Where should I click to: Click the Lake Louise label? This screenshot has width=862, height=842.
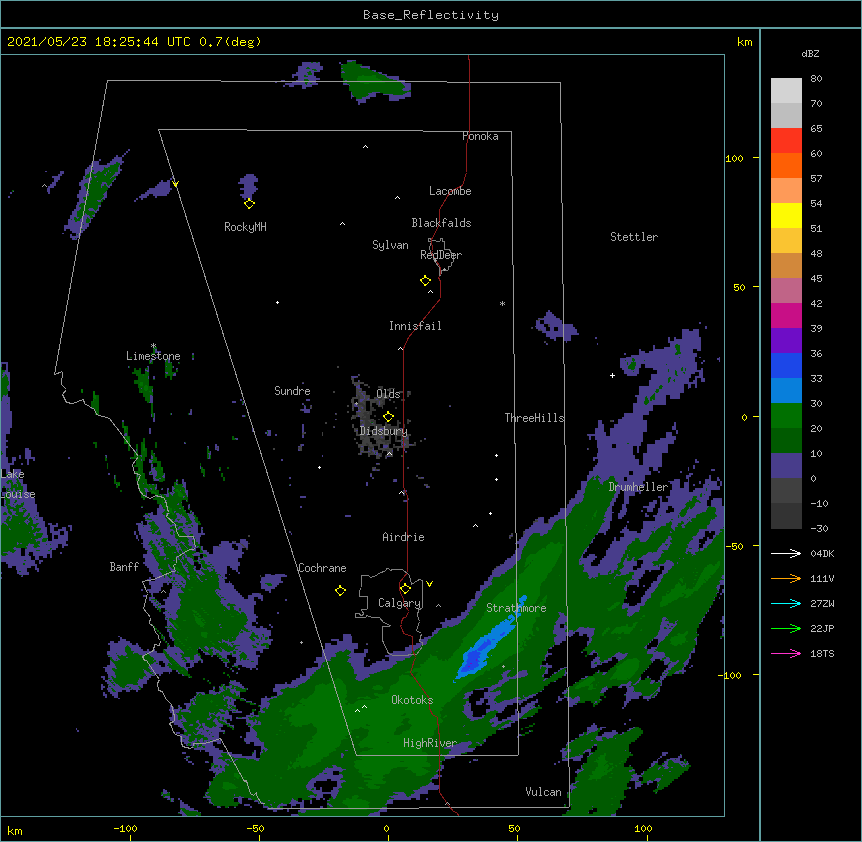coord(17,484)
